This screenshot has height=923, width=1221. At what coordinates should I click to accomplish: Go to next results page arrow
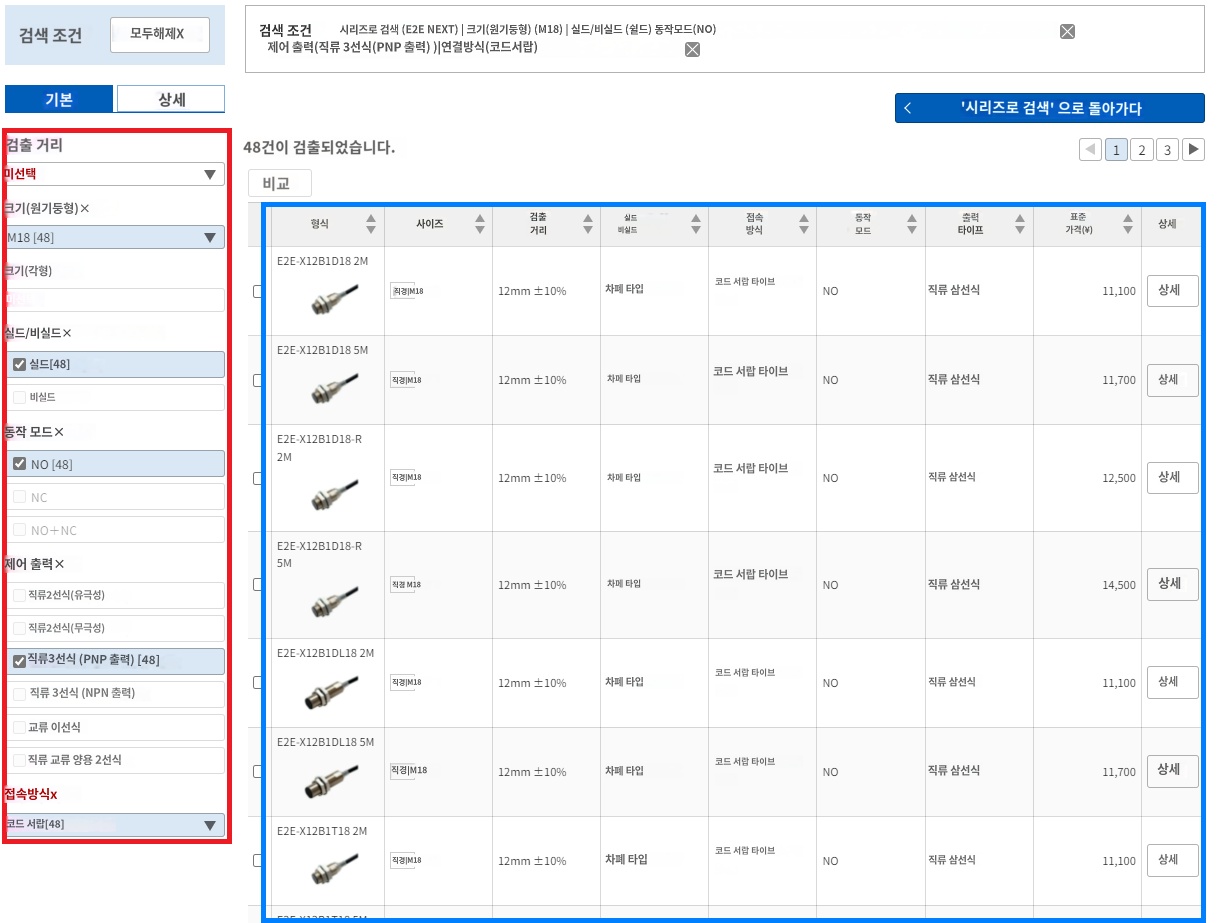click(1193, 150)
